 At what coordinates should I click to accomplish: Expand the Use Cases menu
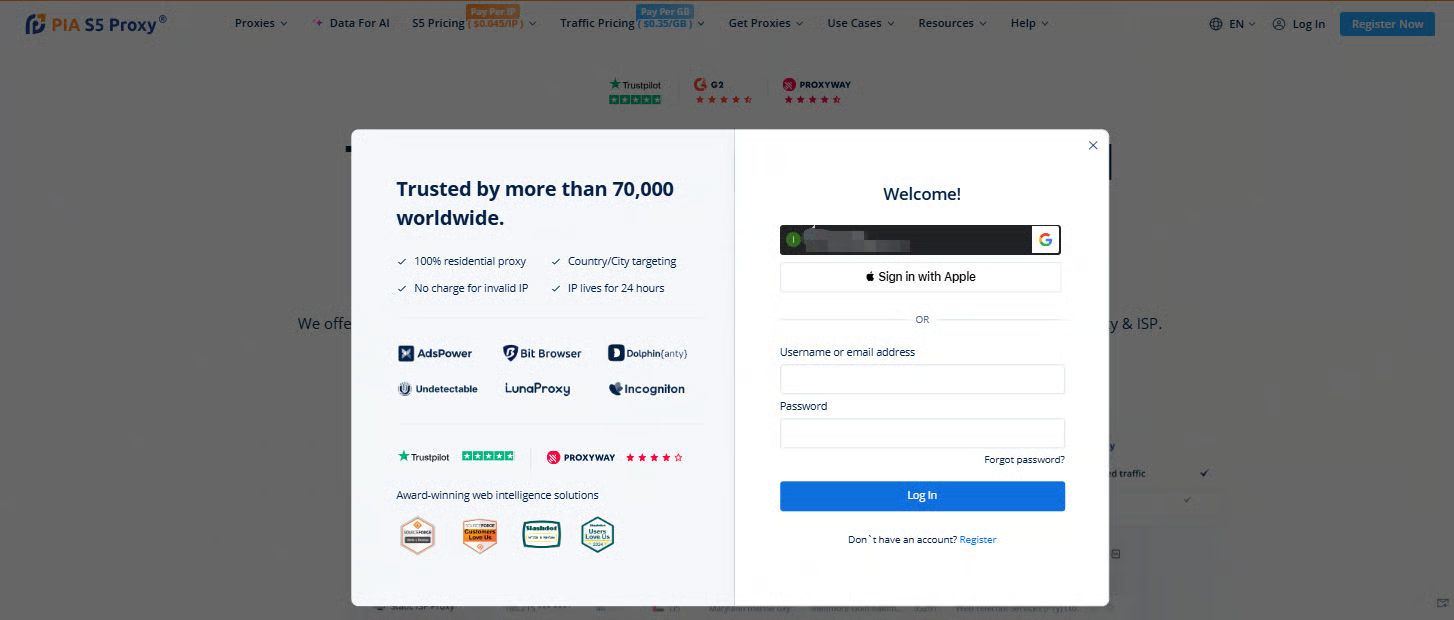861,23
